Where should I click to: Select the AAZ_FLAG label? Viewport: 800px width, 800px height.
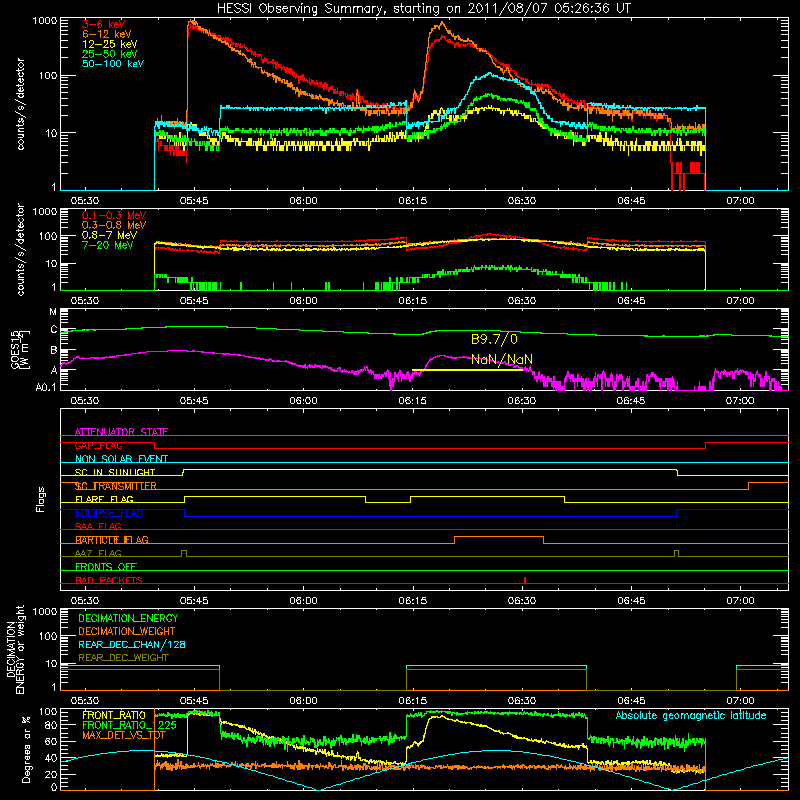coord(98,553)
